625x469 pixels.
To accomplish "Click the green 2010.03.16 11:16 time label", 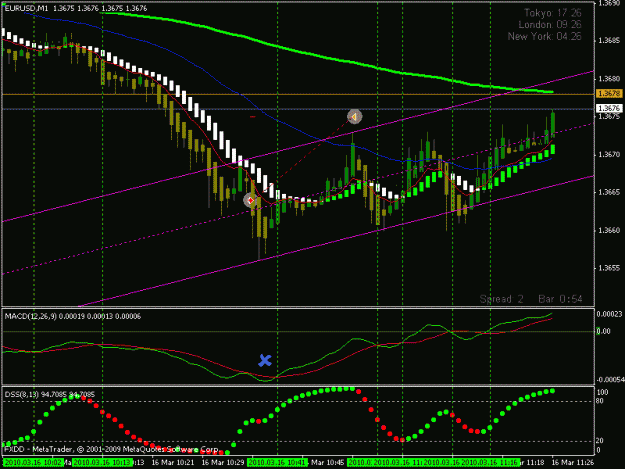I will tap(491, 463).
